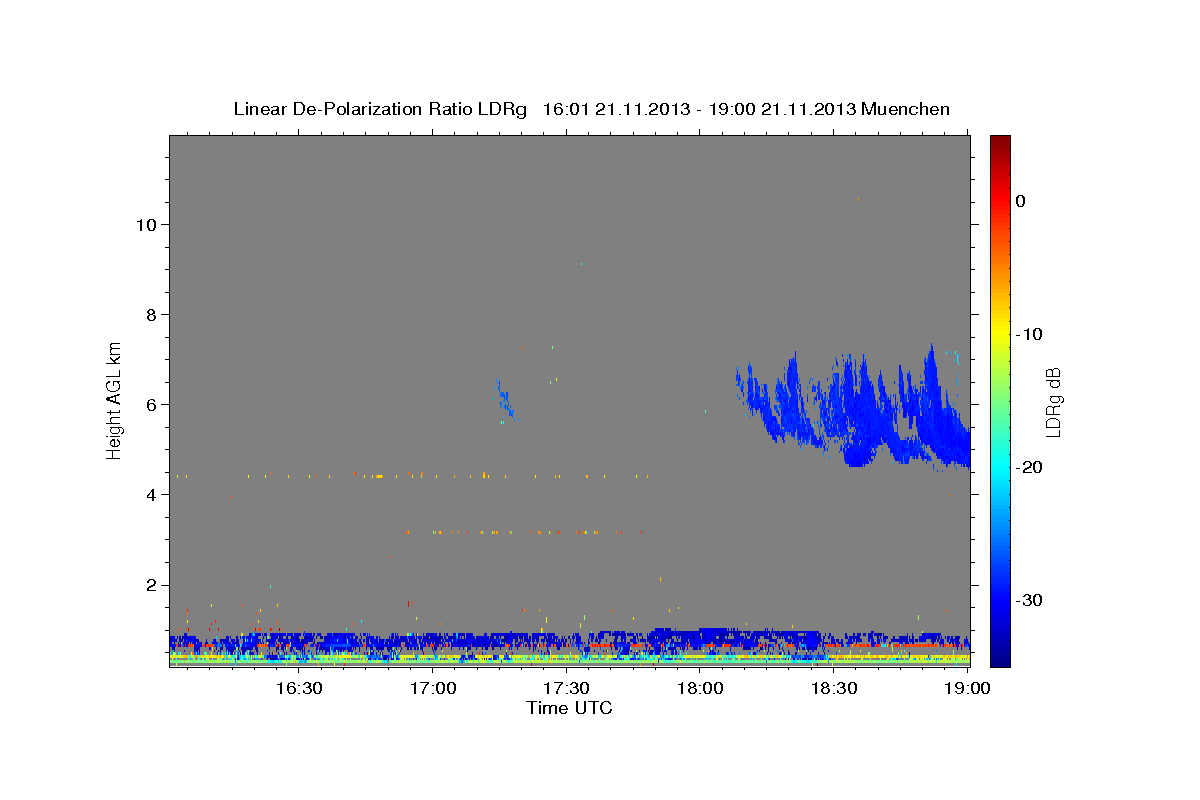The image size is (1200, 800).
Task: Click the 19:00 time tick label
Action: click(968, 688)
